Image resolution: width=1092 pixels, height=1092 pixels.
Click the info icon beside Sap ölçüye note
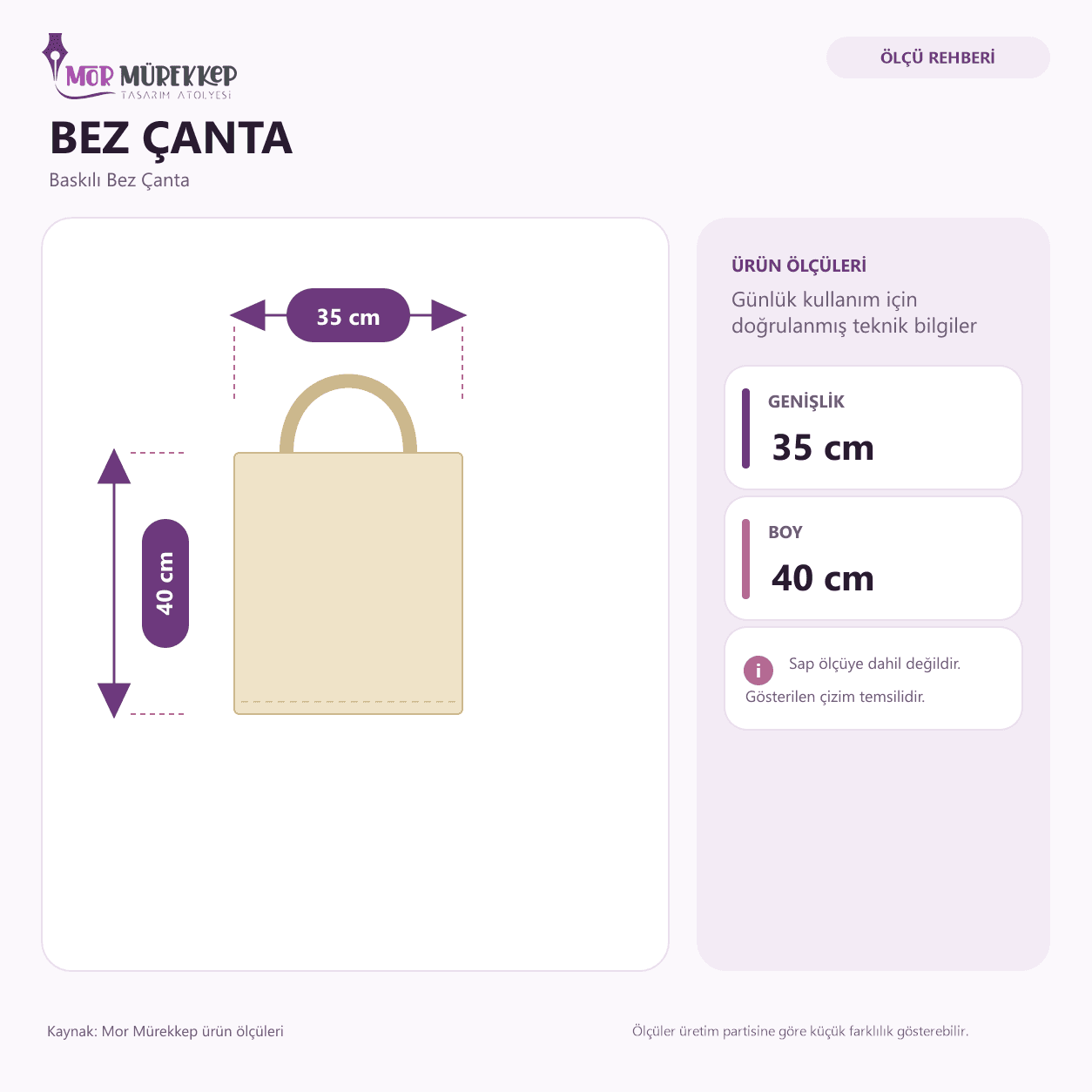coord(758,671)
